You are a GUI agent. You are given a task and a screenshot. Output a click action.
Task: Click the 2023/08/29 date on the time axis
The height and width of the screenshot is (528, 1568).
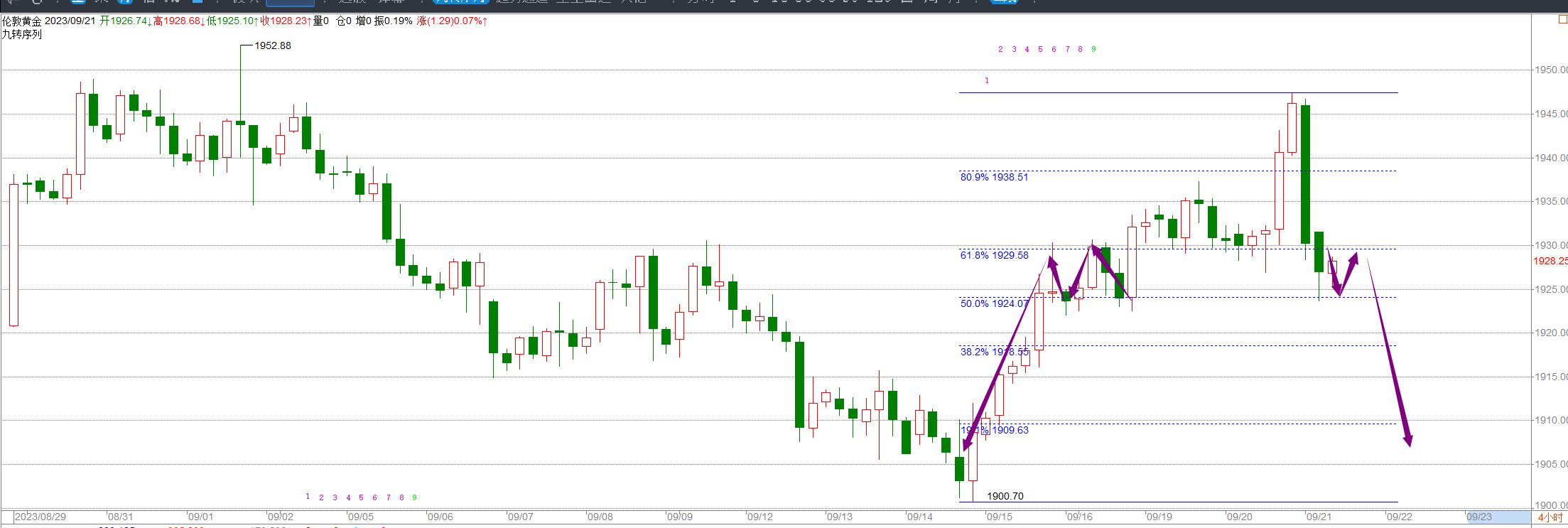40,517
